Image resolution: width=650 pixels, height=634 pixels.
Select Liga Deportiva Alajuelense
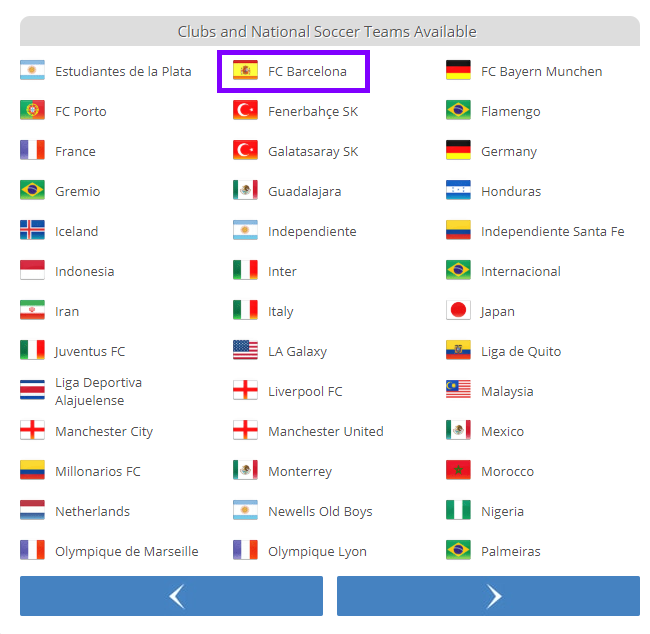coord(99,391)
